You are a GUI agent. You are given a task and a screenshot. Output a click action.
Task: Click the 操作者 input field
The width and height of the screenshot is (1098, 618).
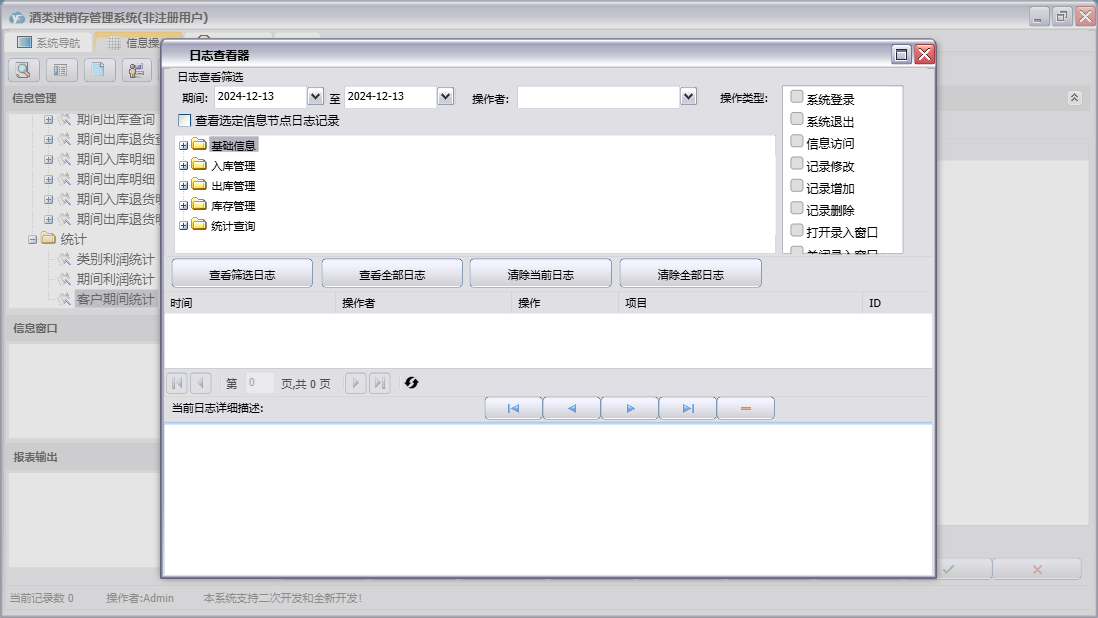point(599,97)
